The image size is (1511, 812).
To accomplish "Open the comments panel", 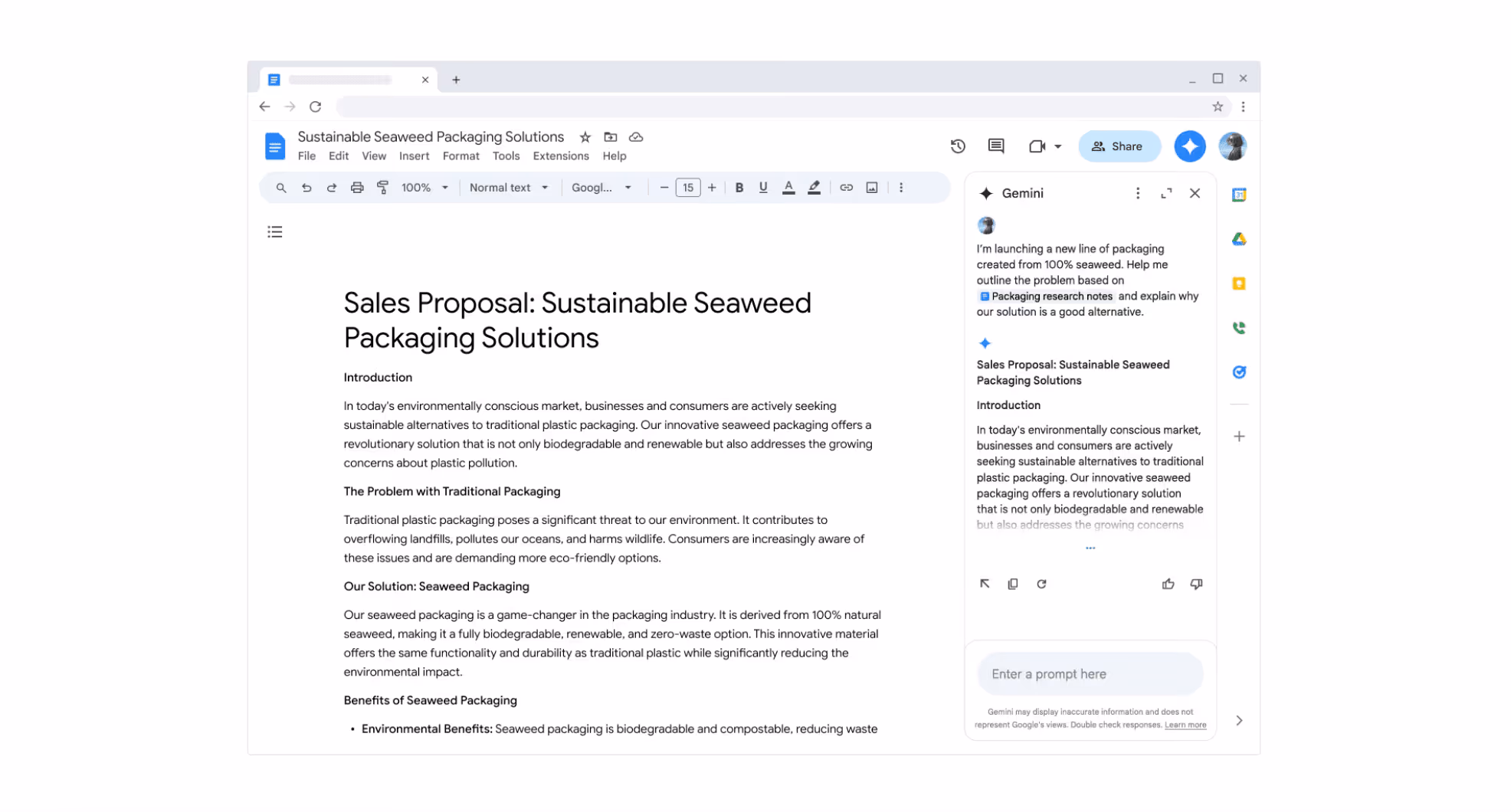I will pos(996,146).
